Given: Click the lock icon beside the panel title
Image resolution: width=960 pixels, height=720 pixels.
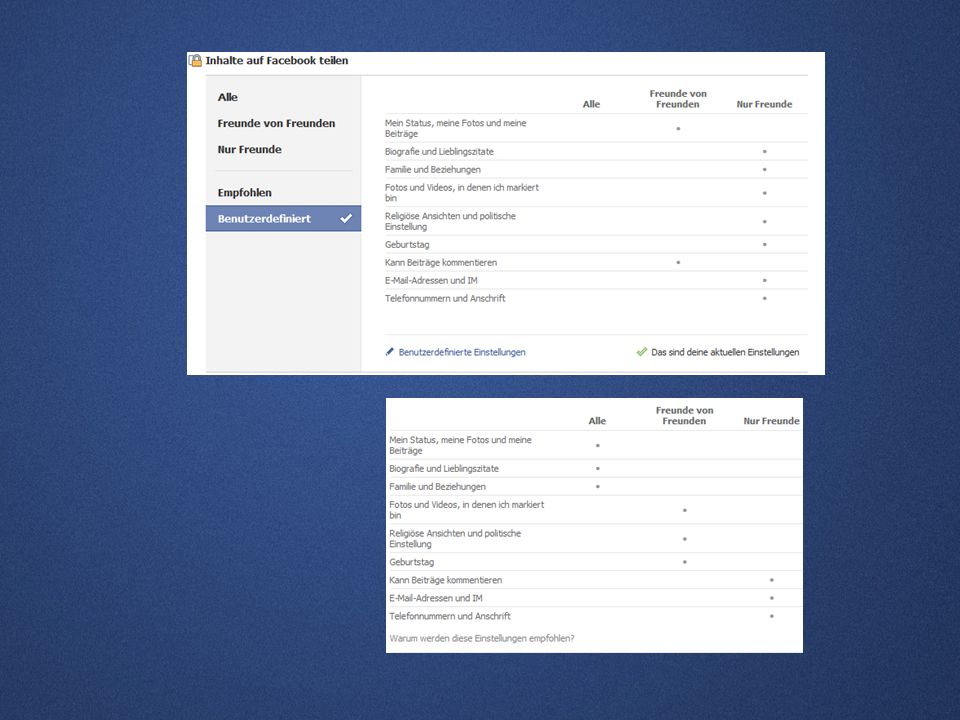Looking at the screenshot, I should [195, 61].
